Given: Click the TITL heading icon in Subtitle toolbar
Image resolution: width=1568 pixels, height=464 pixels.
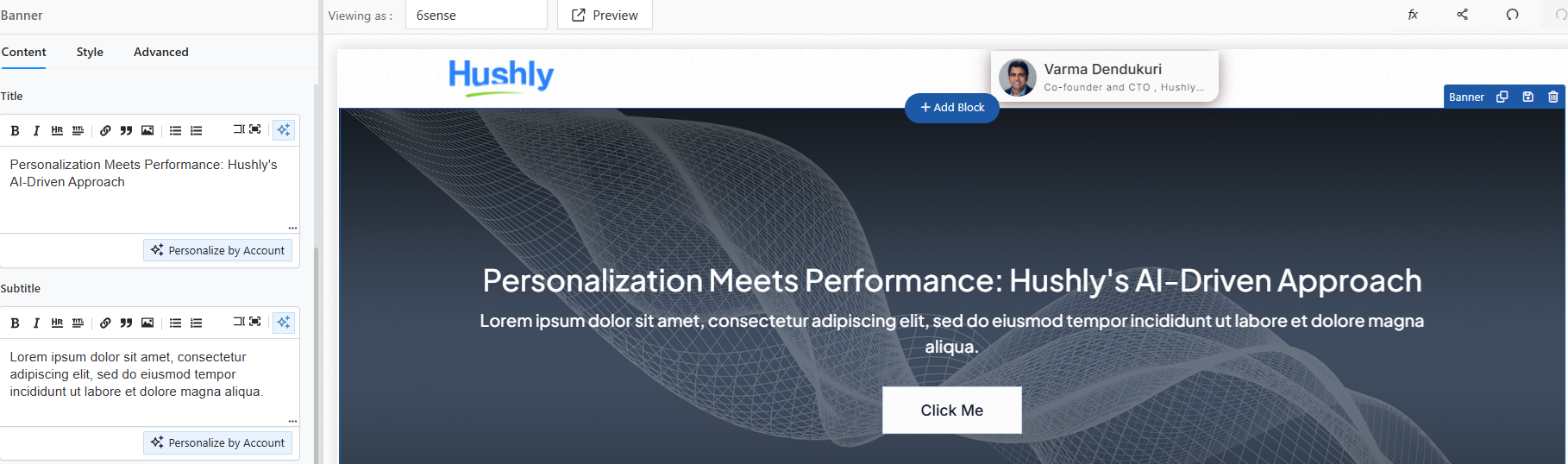Looking at the screenshot, I should click(x=78, y=323).
